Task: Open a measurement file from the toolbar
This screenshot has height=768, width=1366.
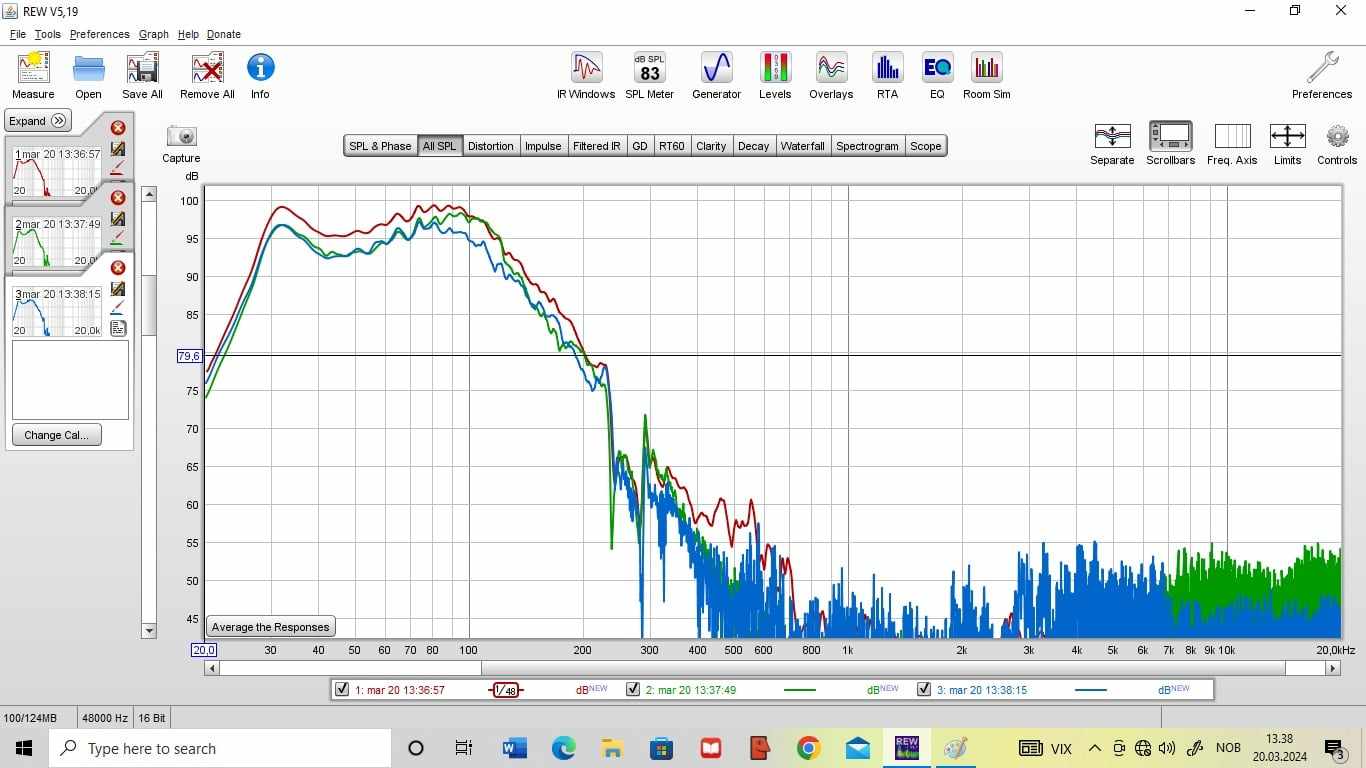Action: [88, 75]
